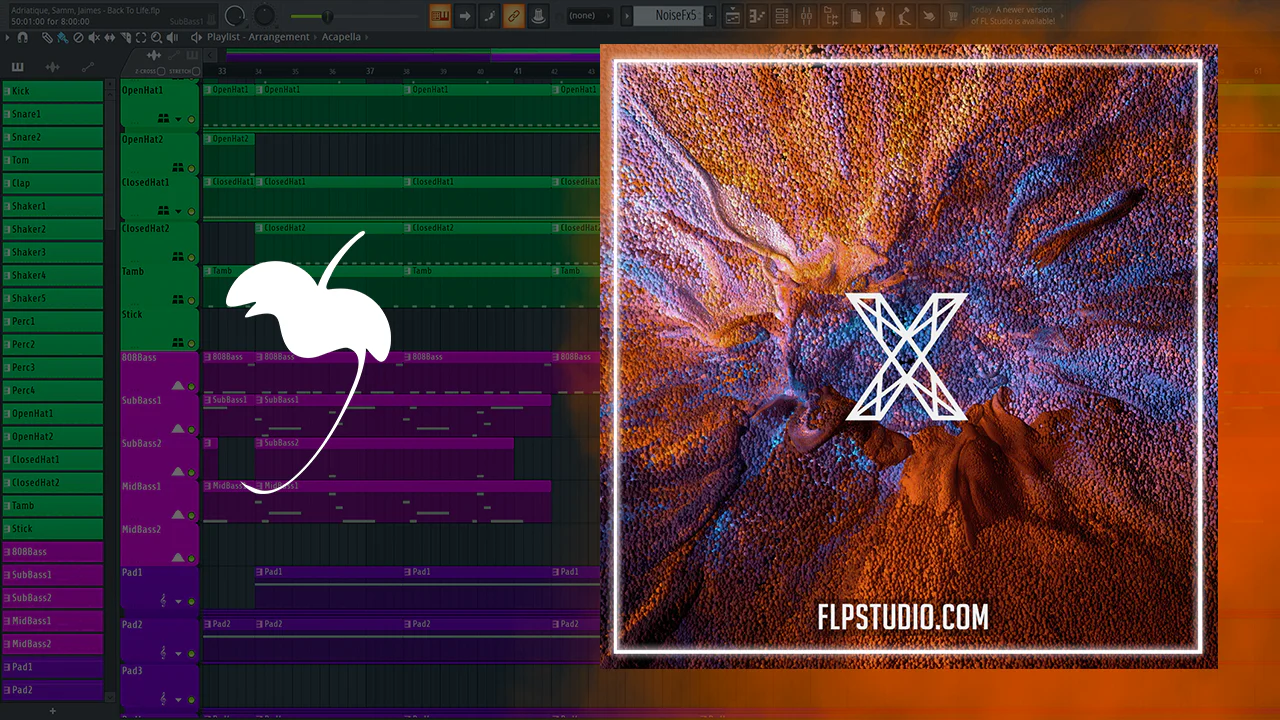Toggle the magnet snap icon

[22, 37]
